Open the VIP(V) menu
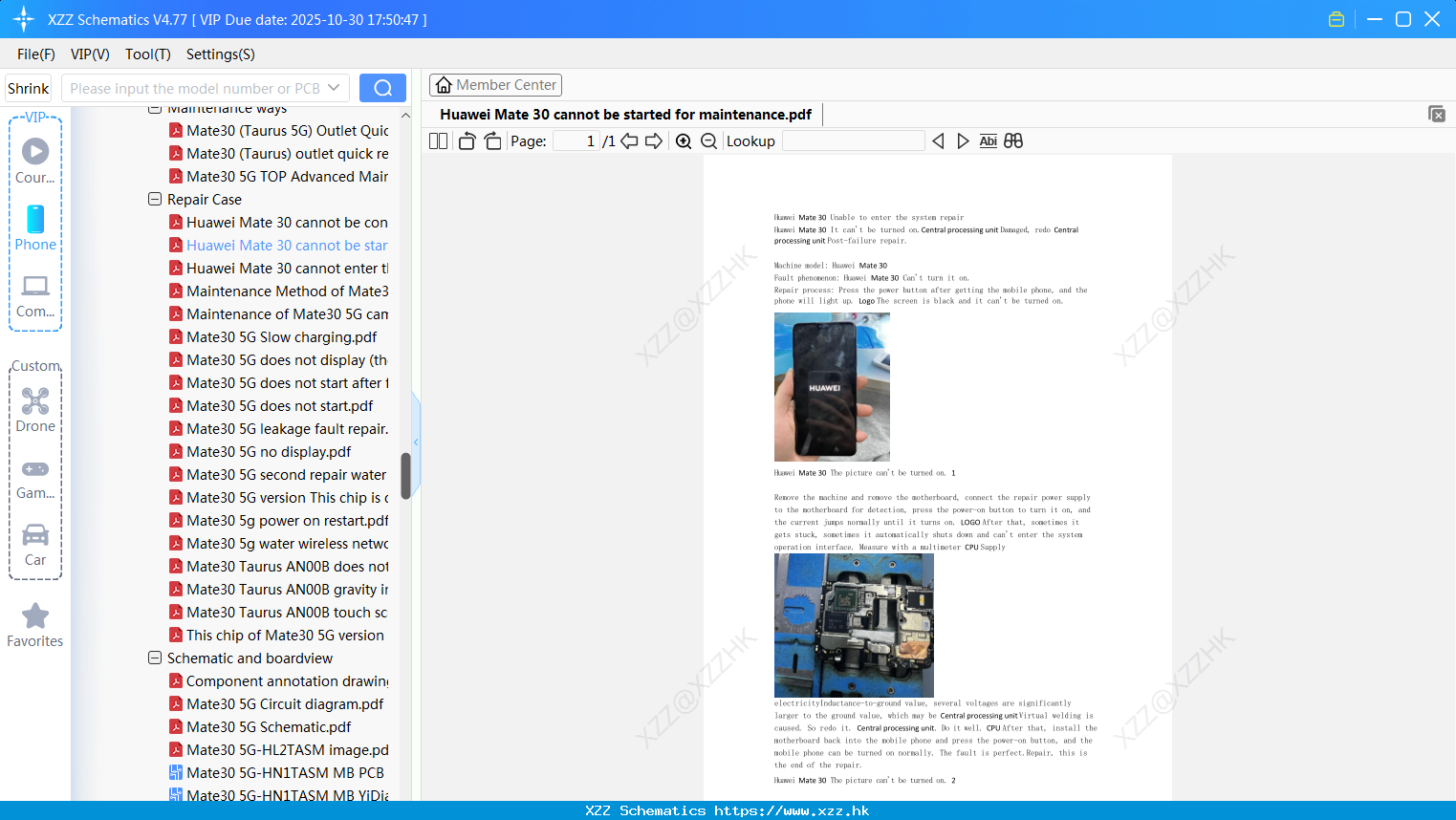 coord(90,54)
